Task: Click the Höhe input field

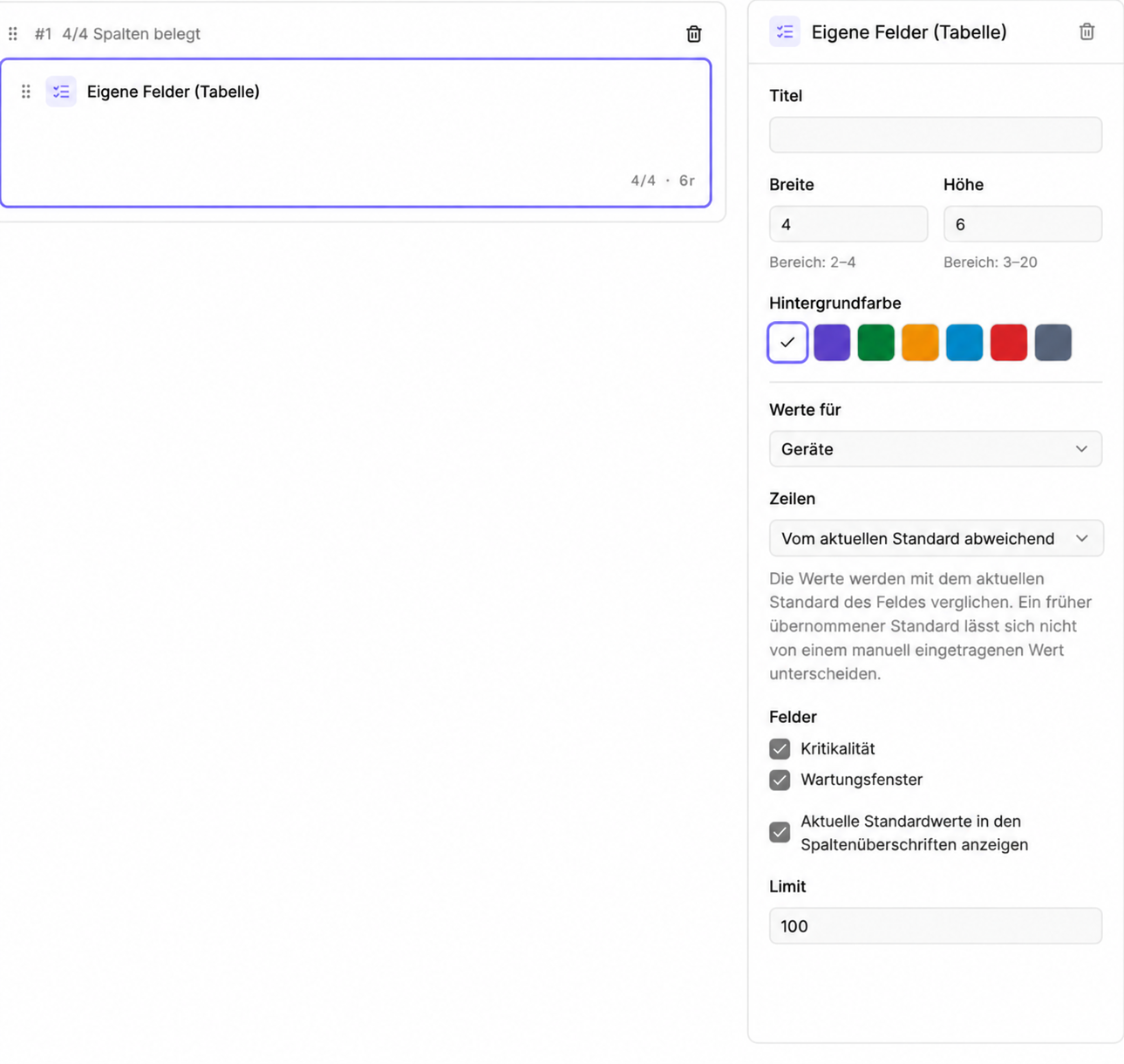Action: click(x=1023, y=224)
